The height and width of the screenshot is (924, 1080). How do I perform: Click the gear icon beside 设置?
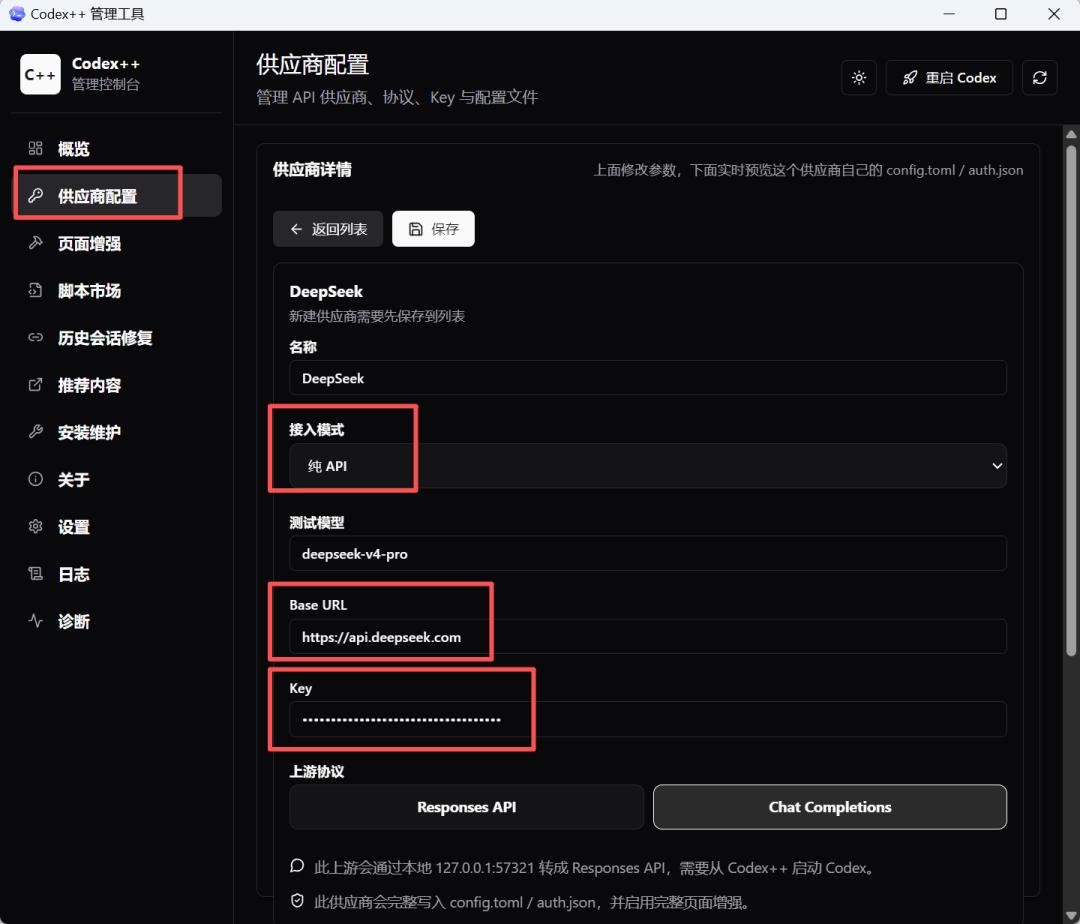click(x=35, y=526)
